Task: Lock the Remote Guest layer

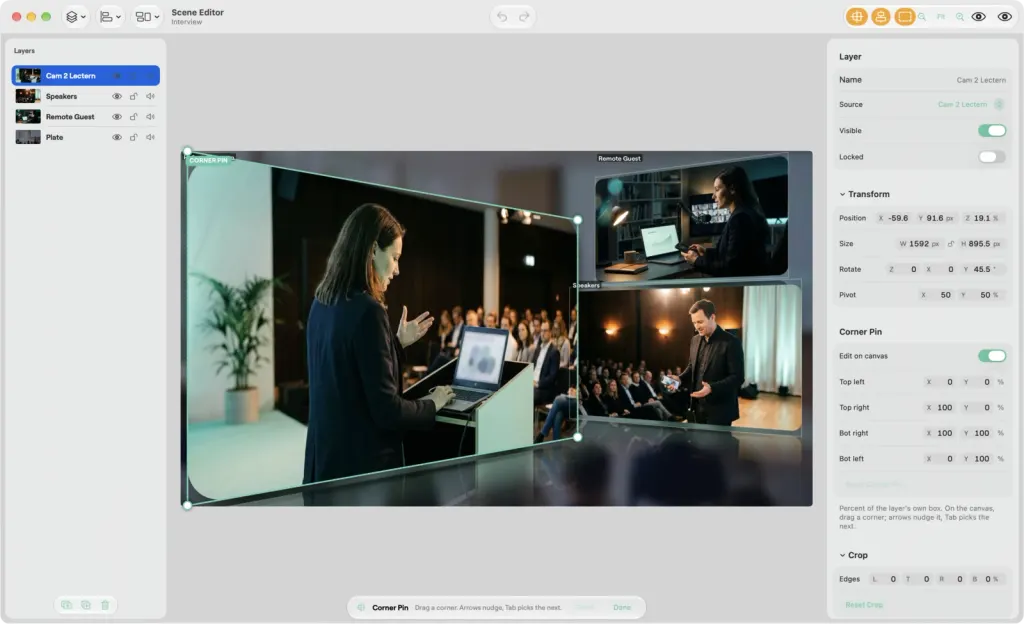Action: [133, 117]
